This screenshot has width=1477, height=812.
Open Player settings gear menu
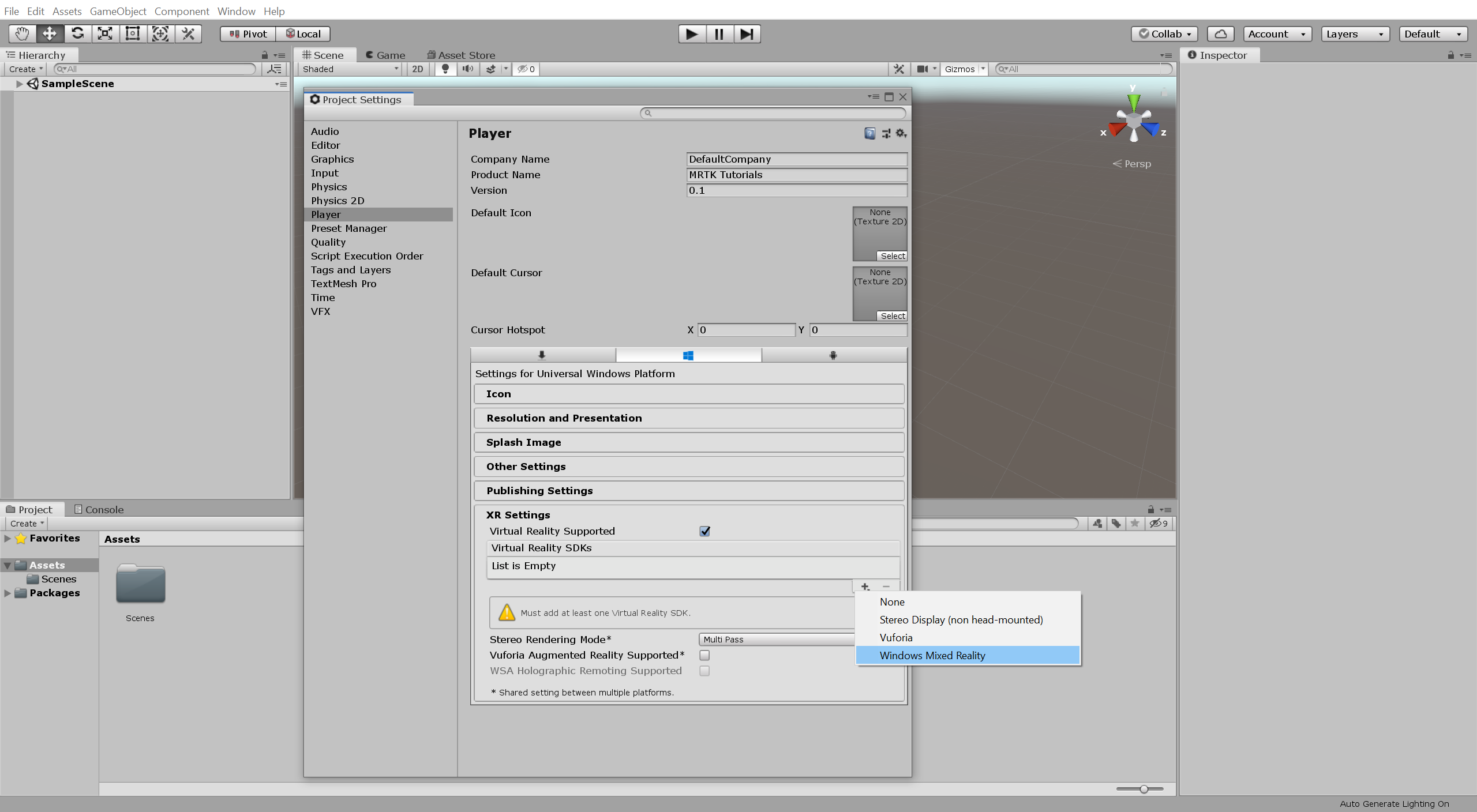point(901,134)
